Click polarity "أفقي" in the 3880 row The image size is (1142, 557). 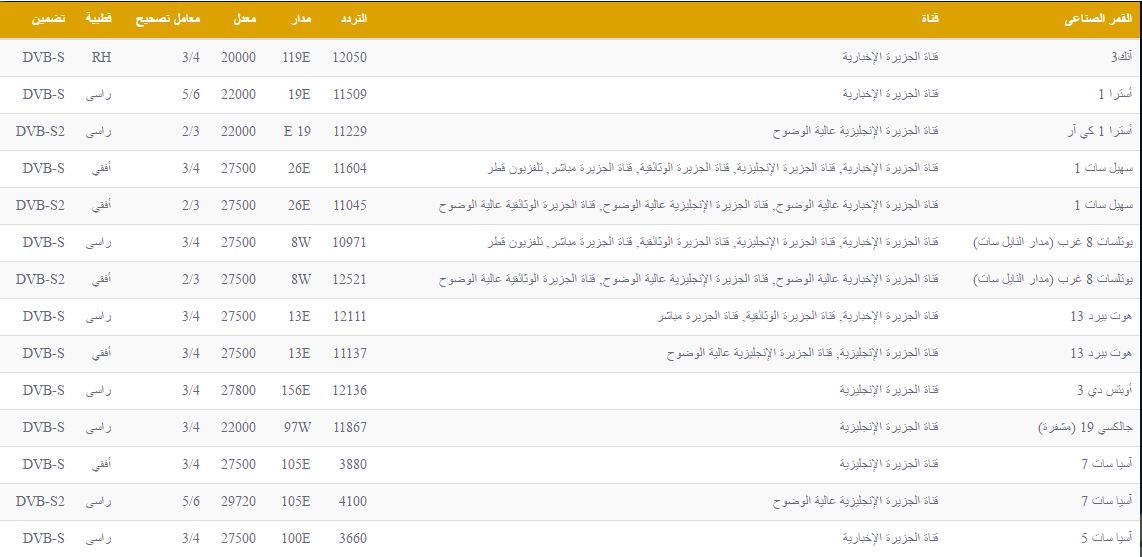[x=101, y=465]
